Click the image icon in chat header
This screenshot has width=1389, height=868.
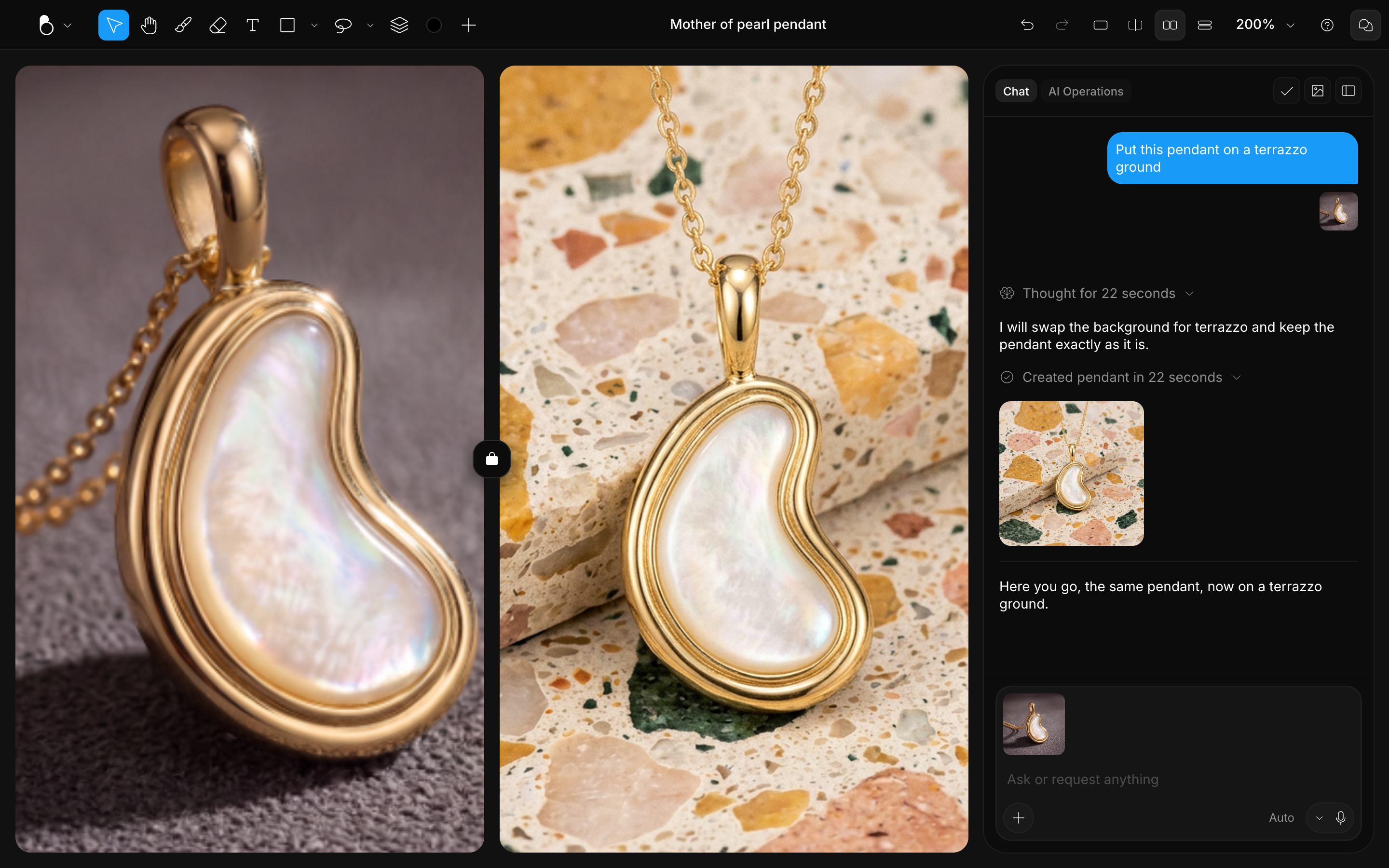(x=1318, y=91)
